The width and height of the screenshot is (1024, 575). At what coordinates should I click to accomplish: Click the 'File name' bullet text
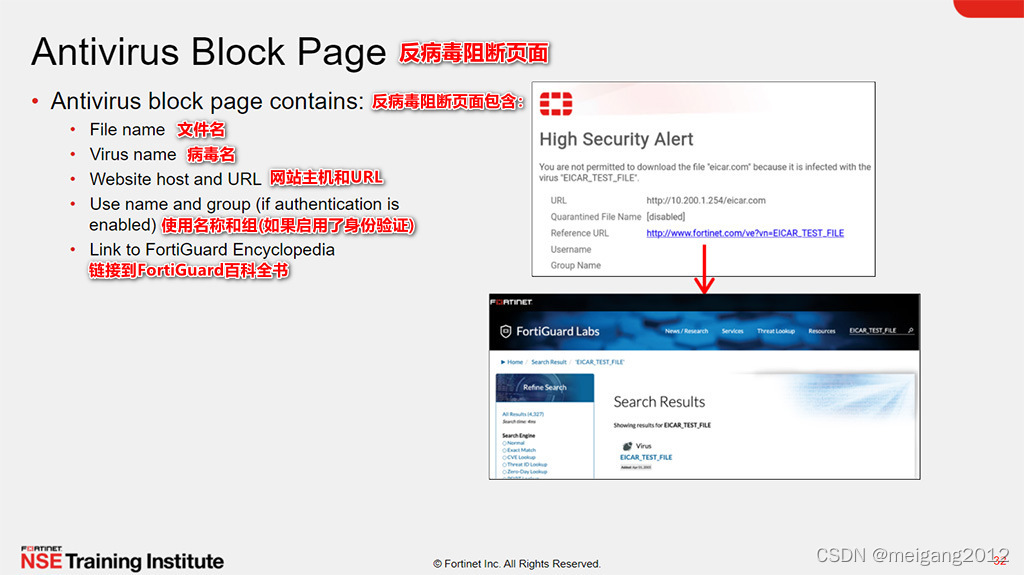[x=127, y=130]
